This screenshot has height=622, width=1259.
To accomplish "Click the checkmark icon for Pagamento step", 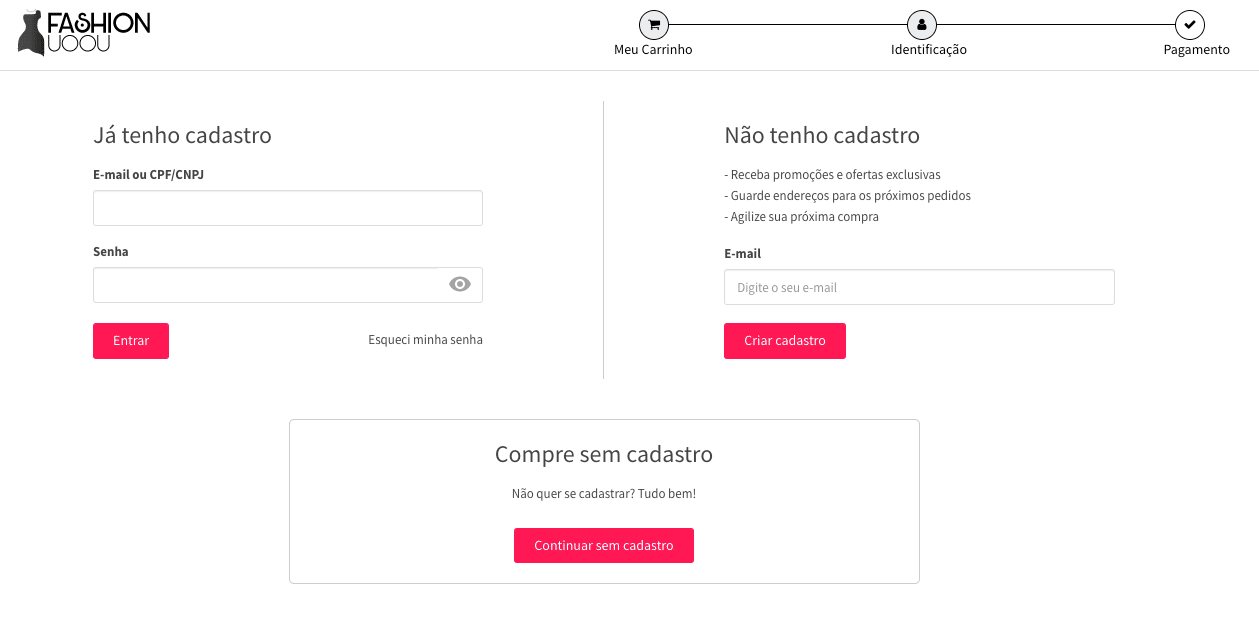I will tap(1188, 24).
